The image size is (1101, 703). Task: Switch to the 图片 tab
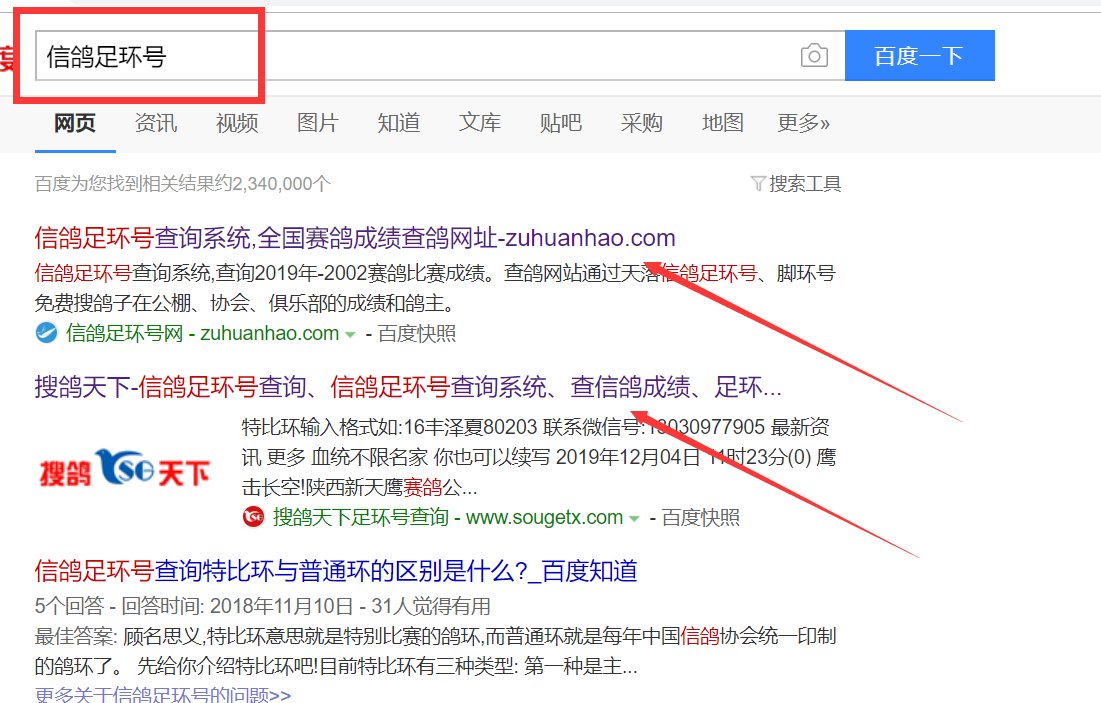(x=317, y=123)
